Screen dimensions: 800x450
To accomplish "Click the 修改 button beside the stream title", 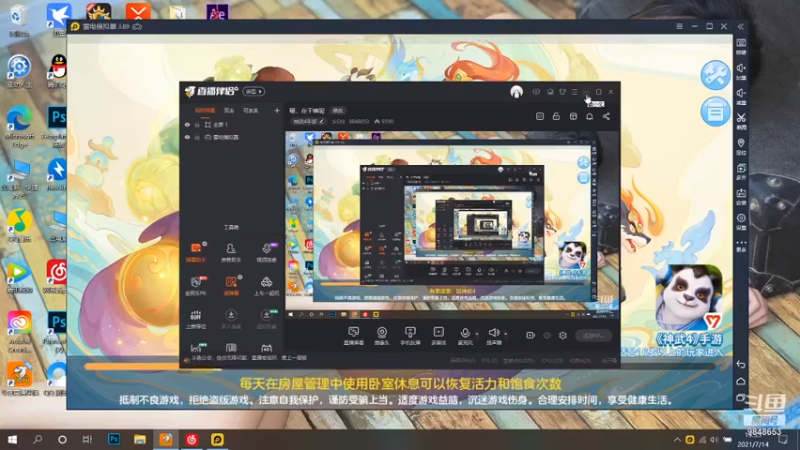I will [338, 110].
